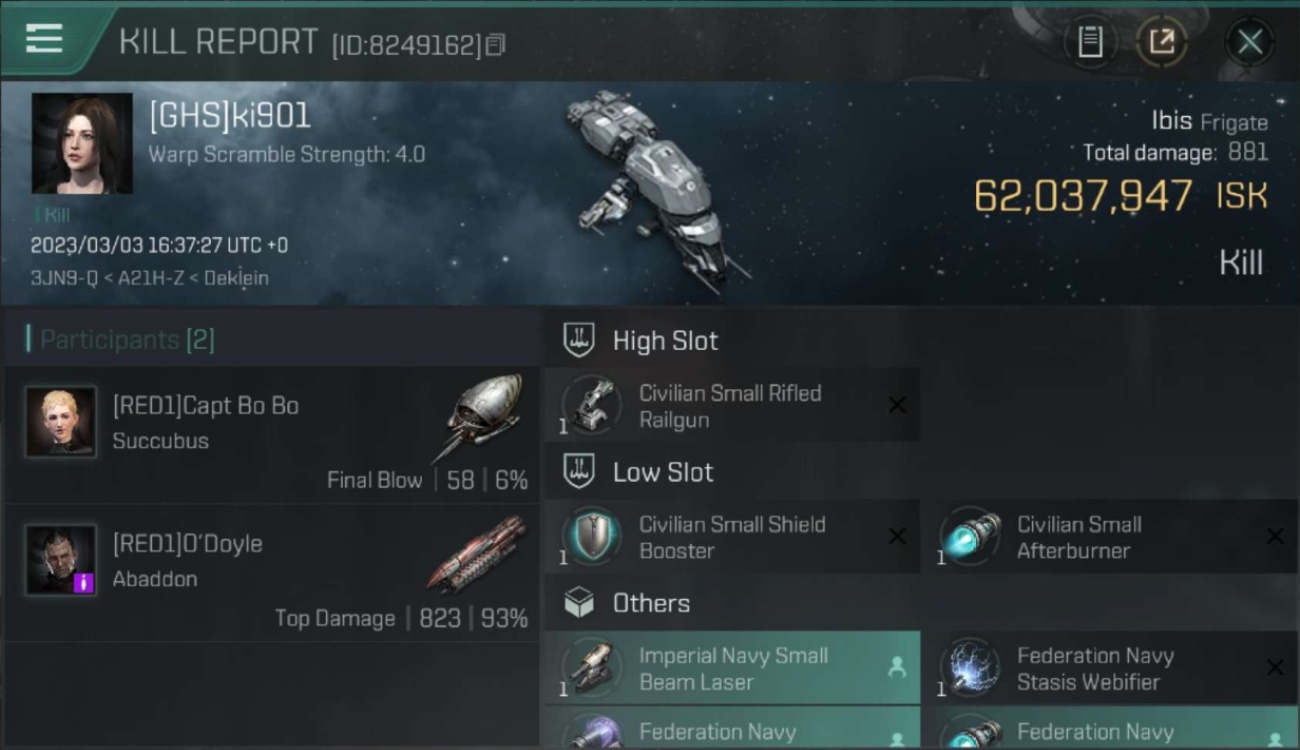The width and height of the screenshot is (1300, 750).
Task: Select the Abaddon ship icon
Action: pos(476,553)
